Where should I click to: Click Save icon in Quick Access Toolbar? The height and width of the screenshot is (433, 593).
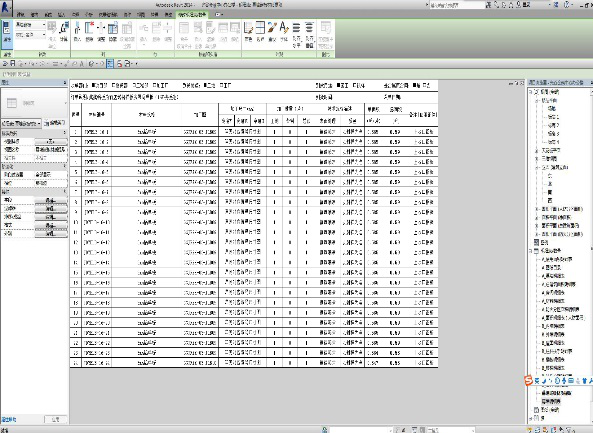[12, 64]
